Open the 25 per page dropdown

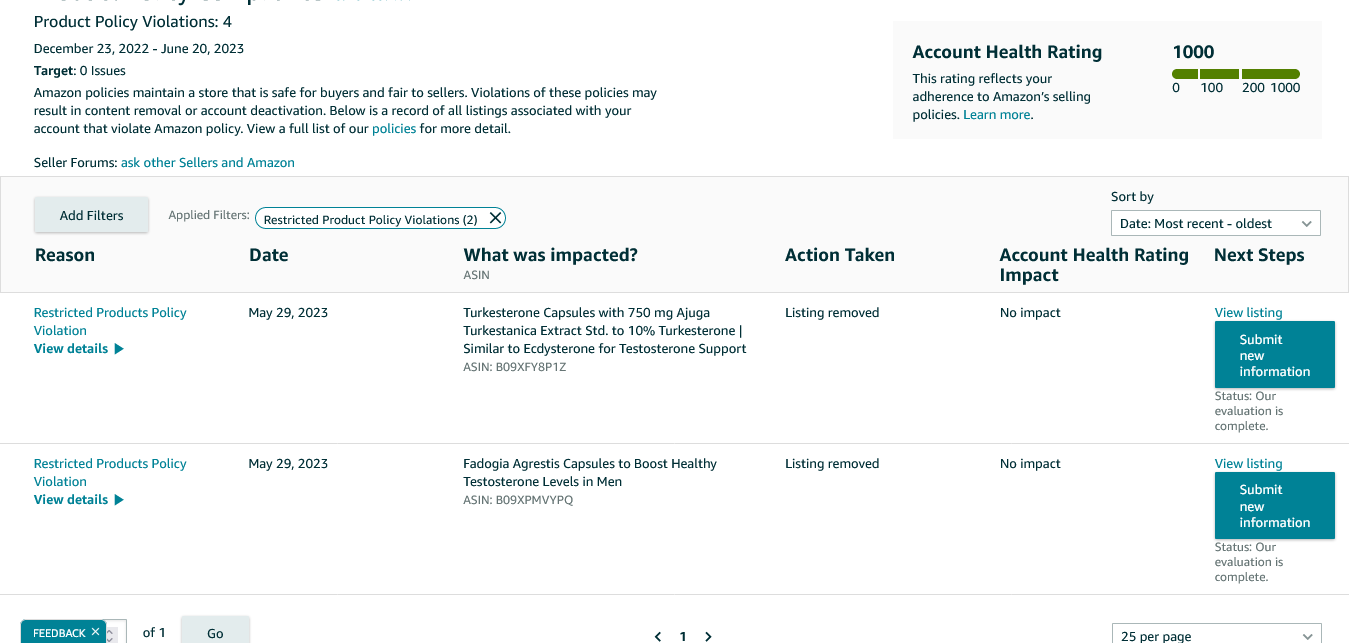(x=1215, y=635)
